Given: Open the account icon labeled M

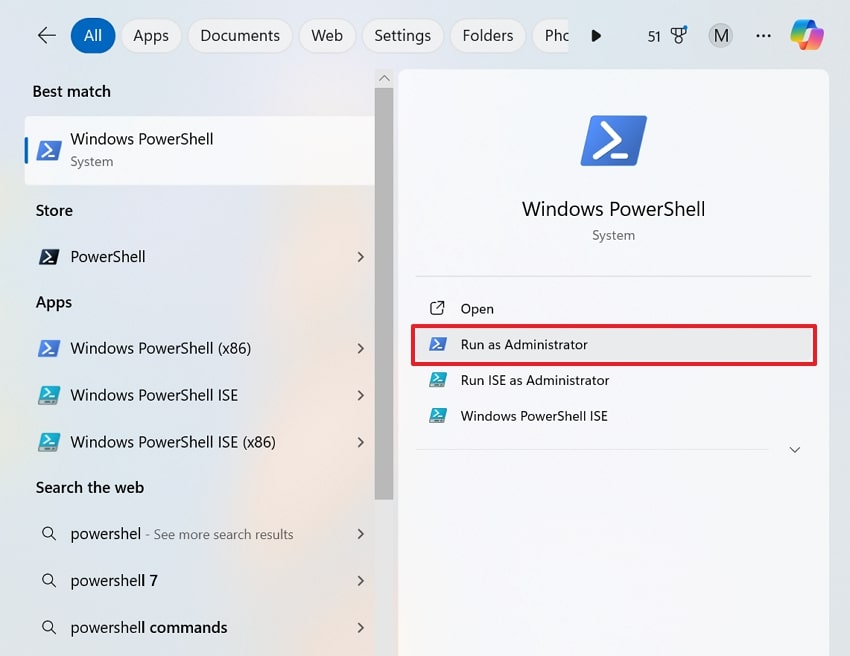Looking at the screenshot, I should [721, 35].
